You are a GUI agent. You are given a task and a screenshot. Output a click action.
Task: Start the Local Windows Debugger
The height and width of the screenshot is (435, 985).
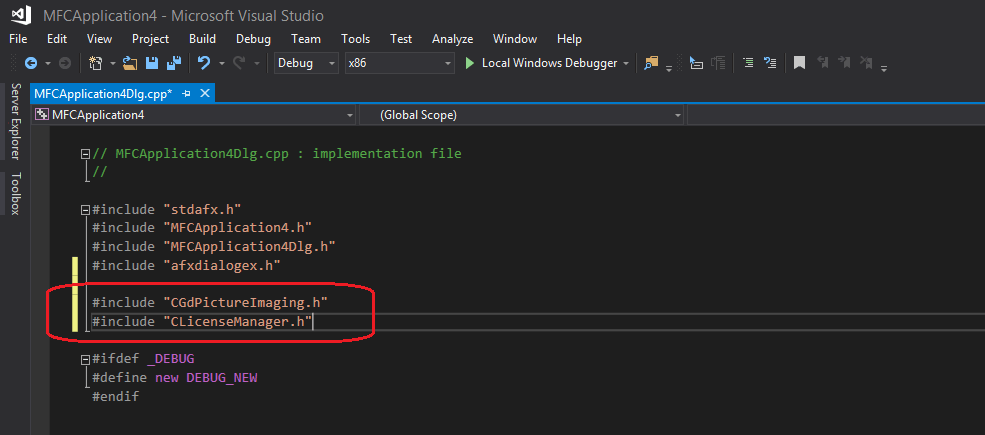pos(546,63)
